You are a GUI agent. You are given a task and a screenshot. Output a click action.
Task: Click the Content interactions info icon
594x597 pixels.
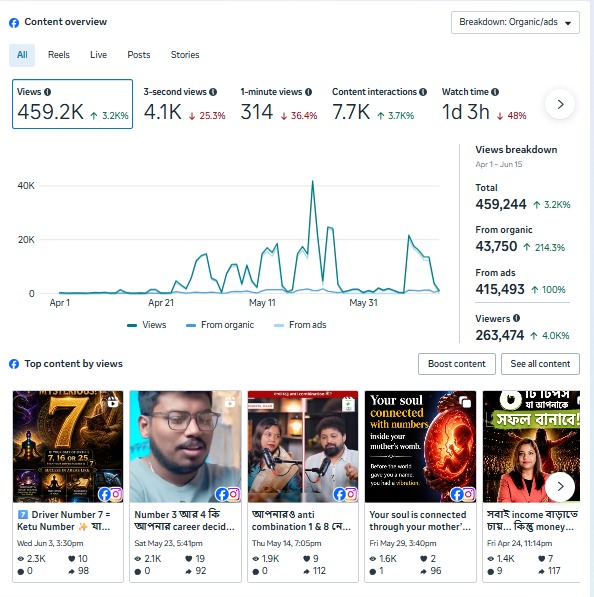pos(423,92)
